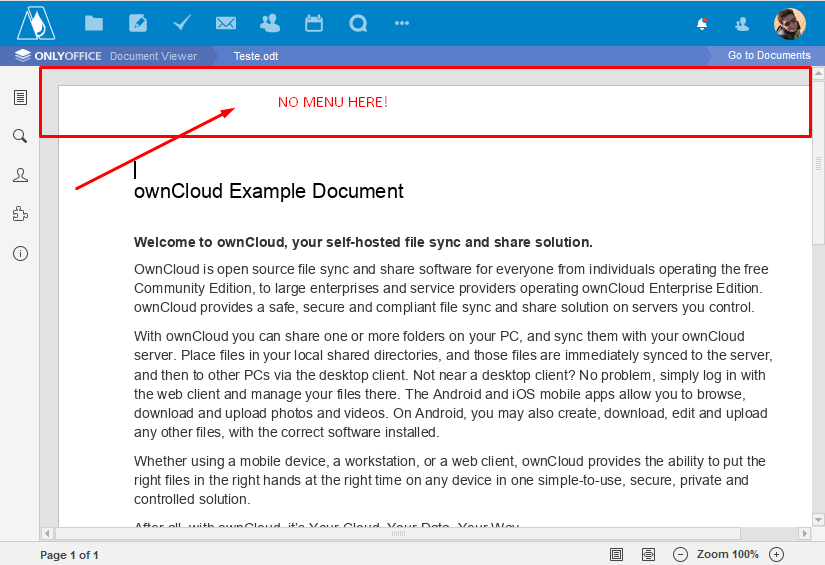Open the Plugins puzzle icon
This screenshot has height=565, width=825.
tap(20, 214)
